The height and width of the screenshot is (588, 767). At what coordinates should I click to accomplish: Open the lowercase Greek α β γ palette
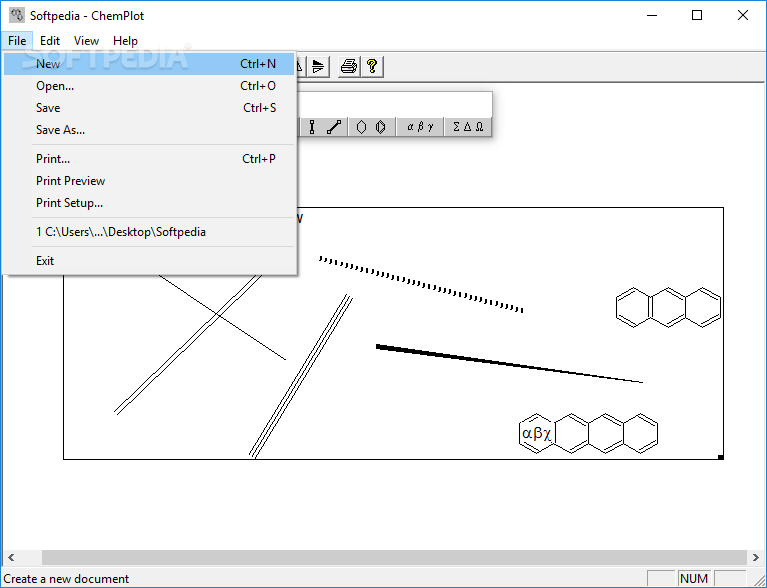(420, 127)
